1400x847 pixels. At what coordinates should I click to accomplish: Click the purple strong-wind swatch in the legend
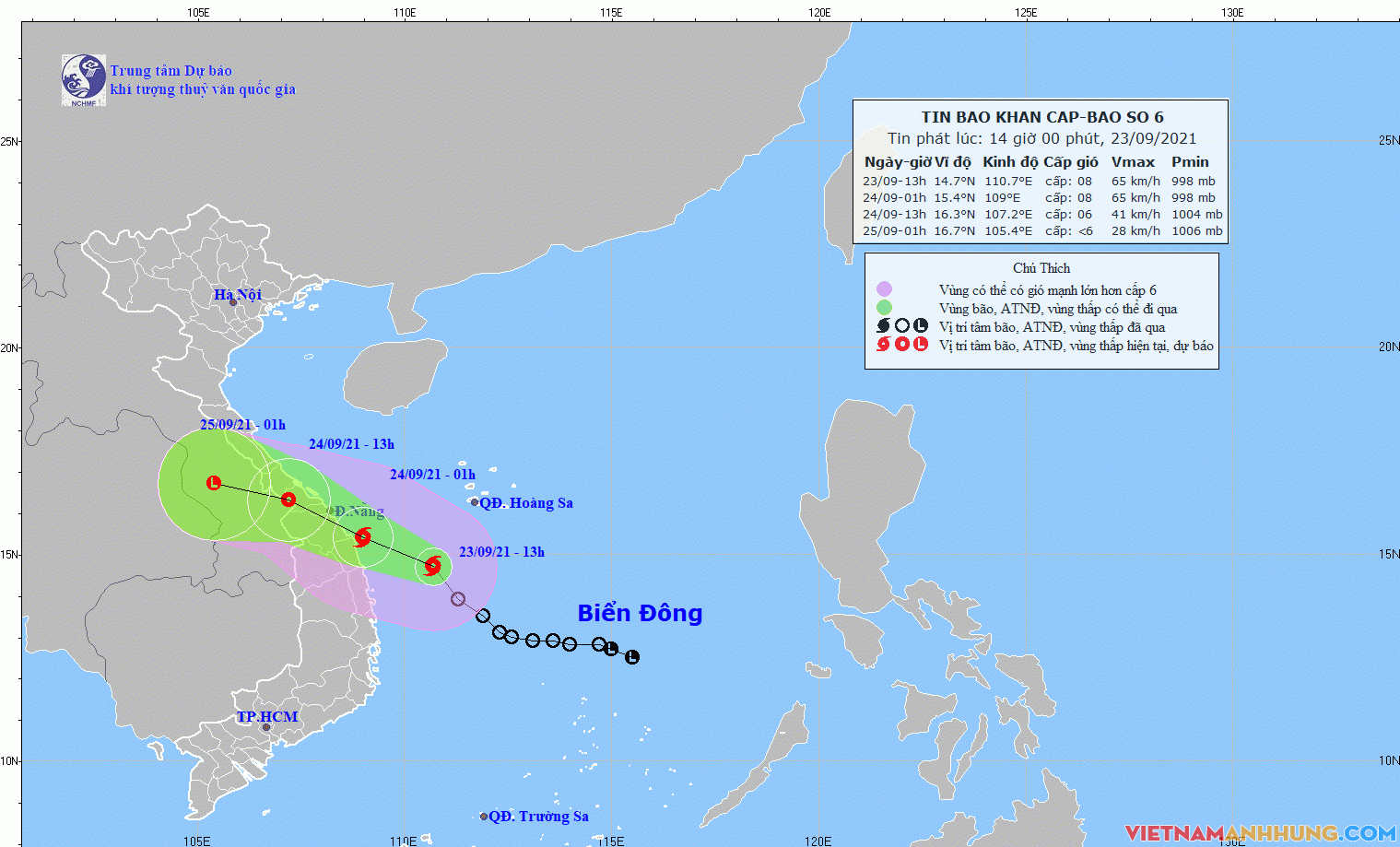click(884, 289)
